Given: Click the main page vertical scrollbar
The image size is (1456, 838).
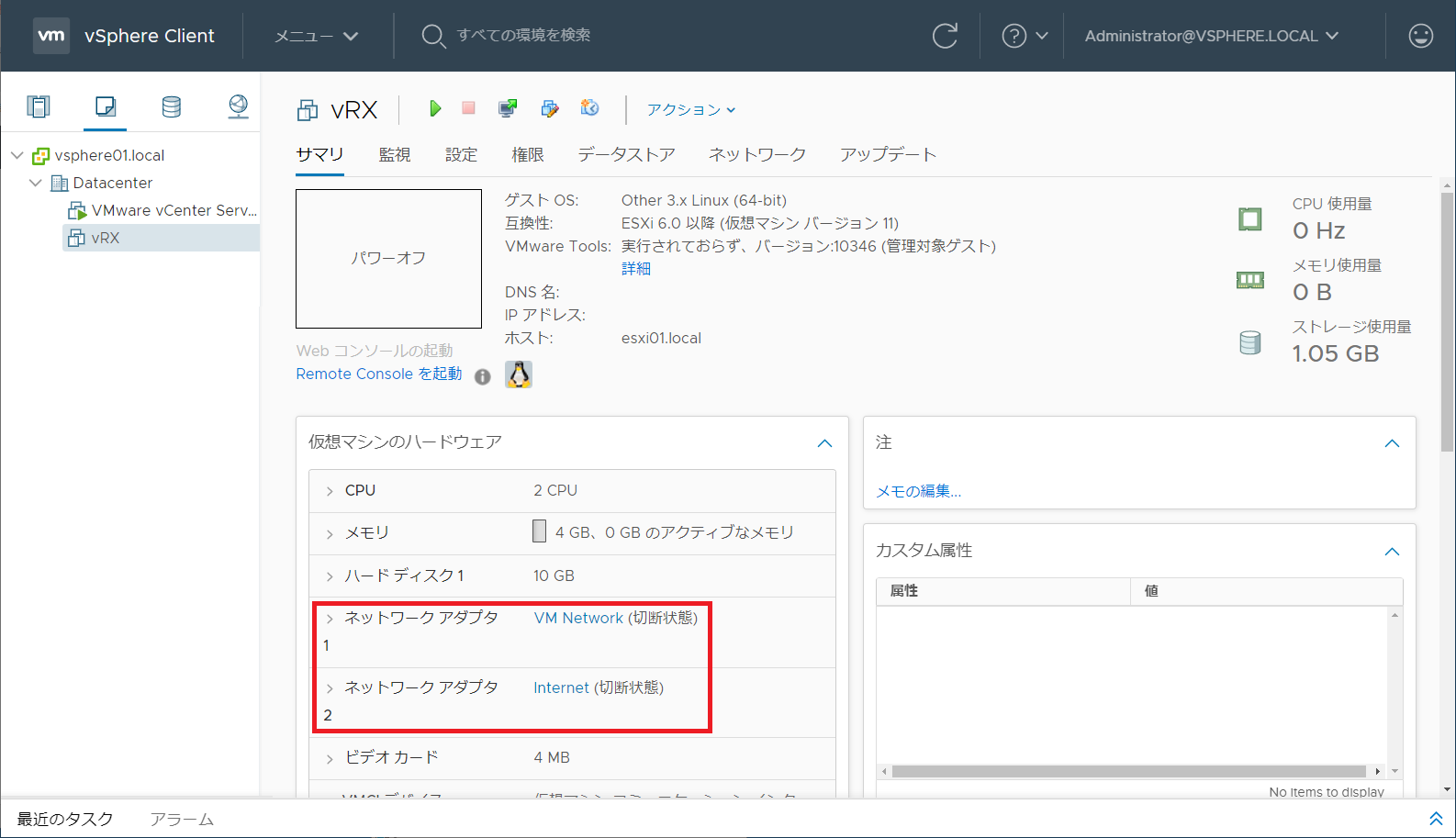Looking at the screenshot, I should tap(1447, 321).
